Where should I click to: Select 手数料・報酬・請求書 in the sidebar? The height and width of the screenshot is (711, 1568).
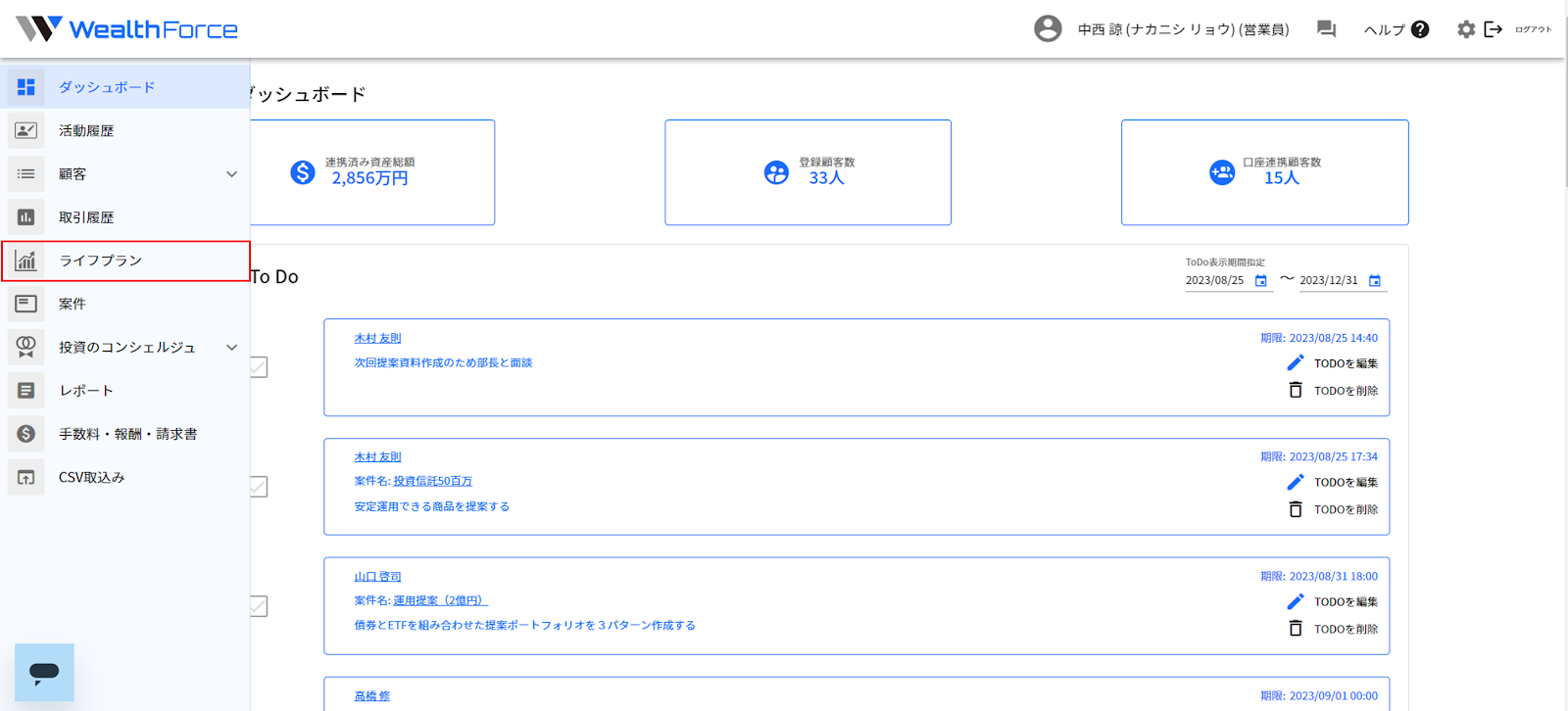click(x=127, y=434)
